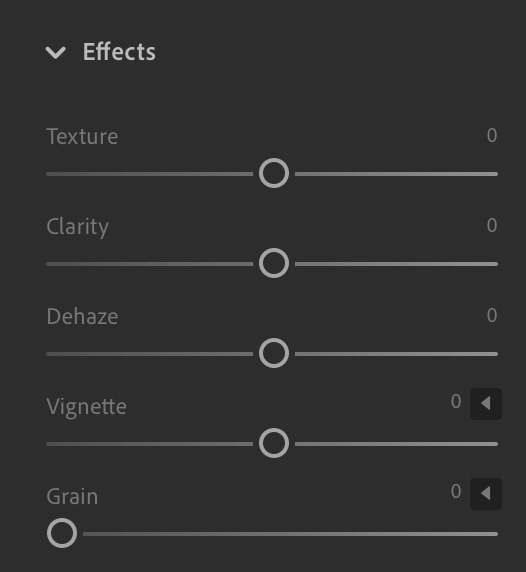Viewport: 526px width, 572px height.
Task: Click the Texture slider handle
Action: [x=274, y=173]
